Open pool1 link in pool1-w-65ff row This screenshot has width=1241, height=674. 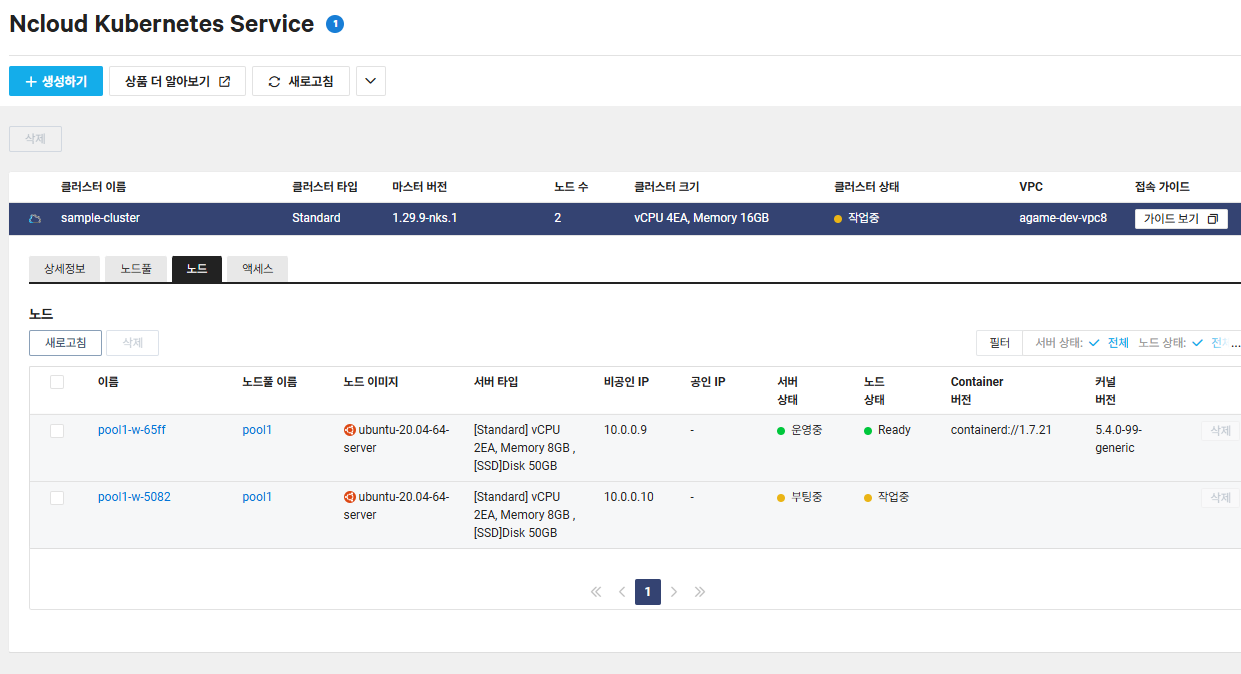click(257, 430)
